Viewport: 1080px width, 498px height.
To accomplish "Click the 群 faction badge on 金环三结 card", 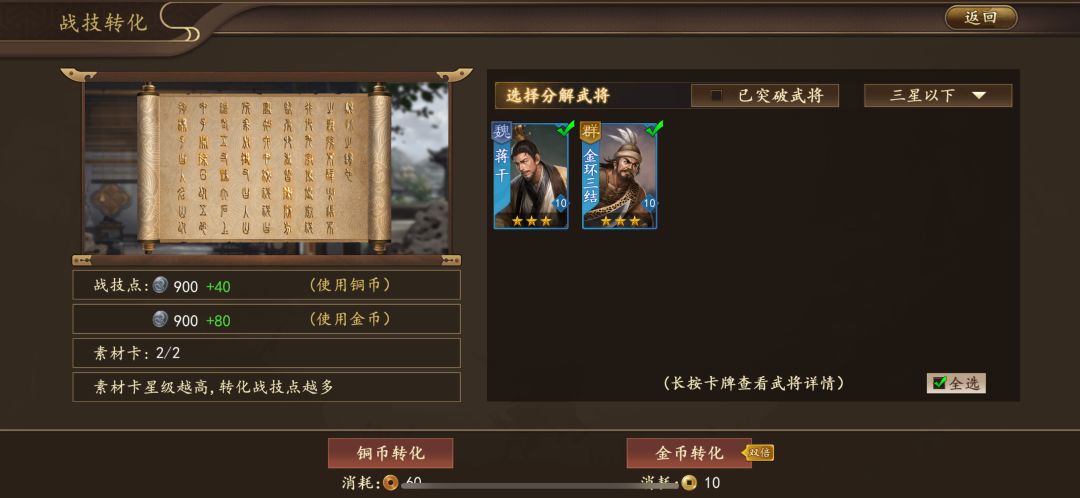I will click(x=590, y=132).
